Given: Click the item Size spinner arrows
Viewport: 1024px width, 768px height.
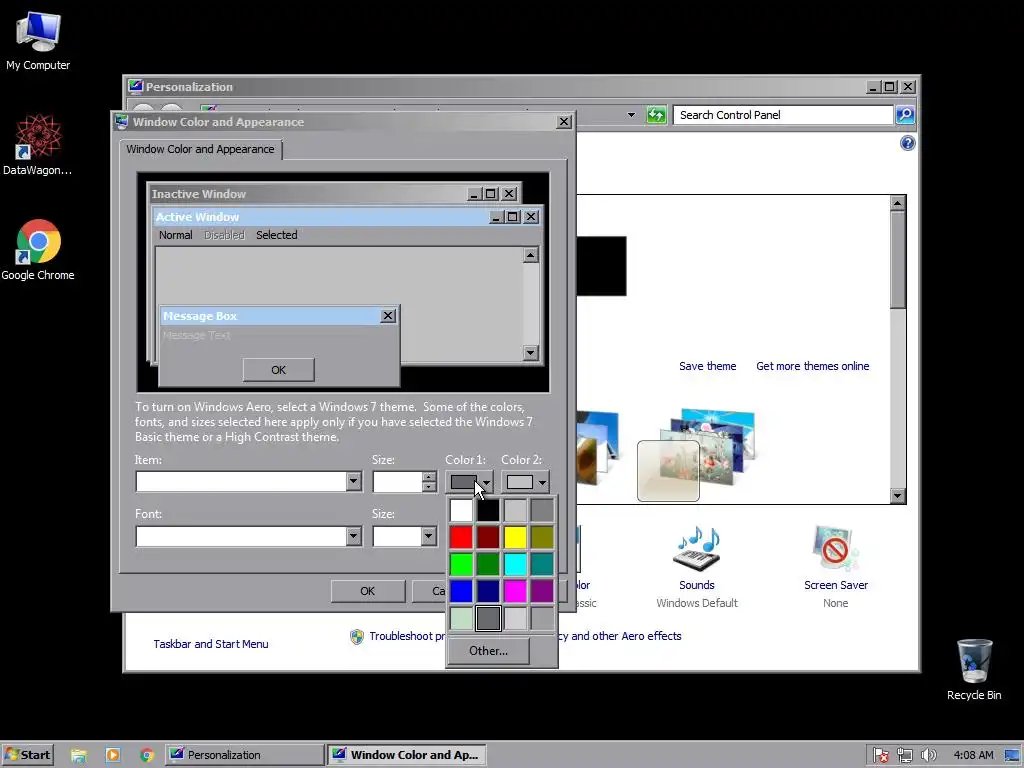Looking at the screenshot, I should (428, 482).
